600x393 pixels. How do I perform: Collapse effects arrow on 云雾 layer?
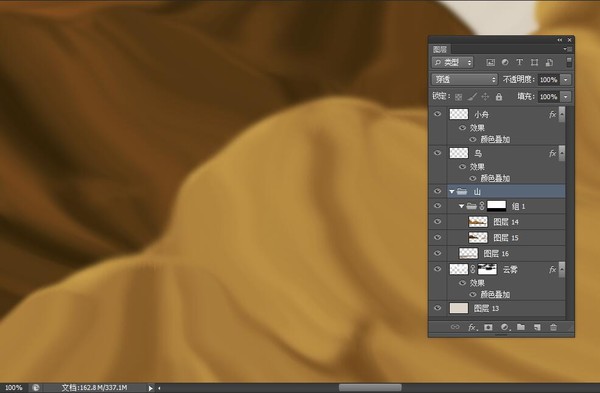(562, 270)
